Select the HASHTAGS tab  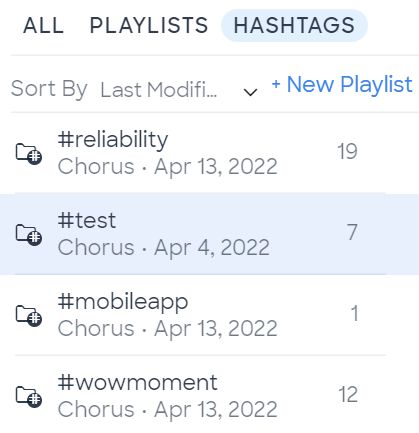[294, 25]
